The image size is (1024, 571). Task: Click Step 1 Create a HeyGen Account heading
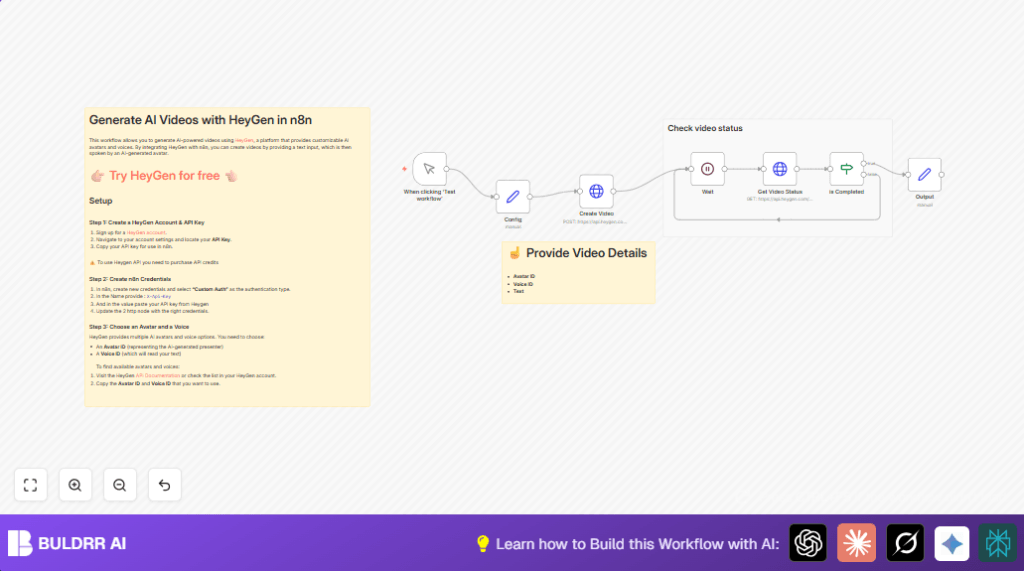[x=146, y=223]
